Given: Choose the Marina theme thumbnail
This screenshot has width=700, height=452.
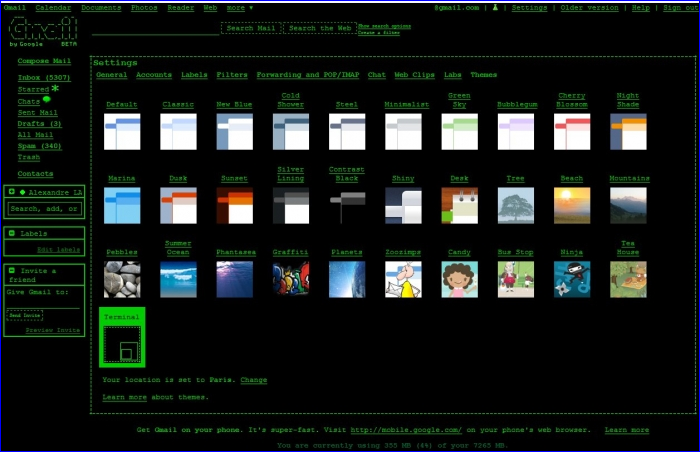Looking at the screenshot, I should [x=122, y=205].
